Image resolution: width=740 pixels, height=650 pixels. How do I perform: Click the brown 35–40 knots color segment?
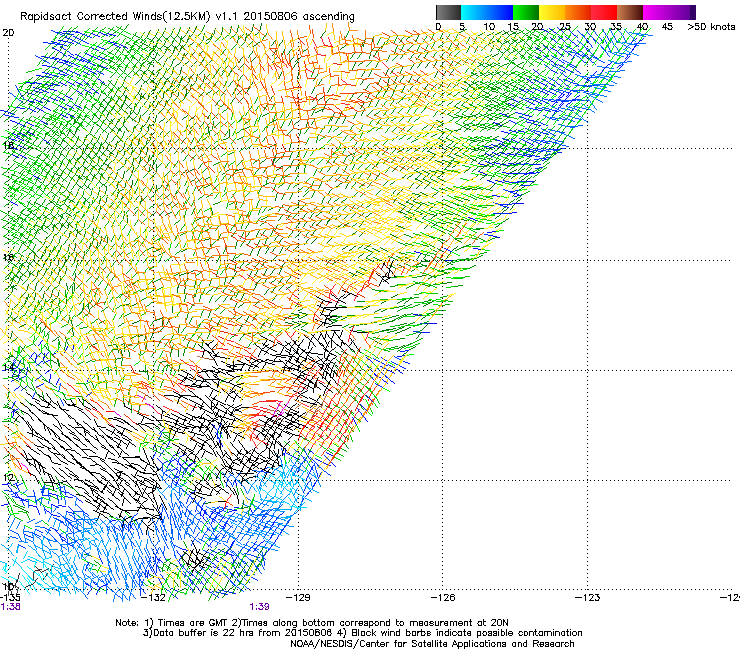[630, 12]
